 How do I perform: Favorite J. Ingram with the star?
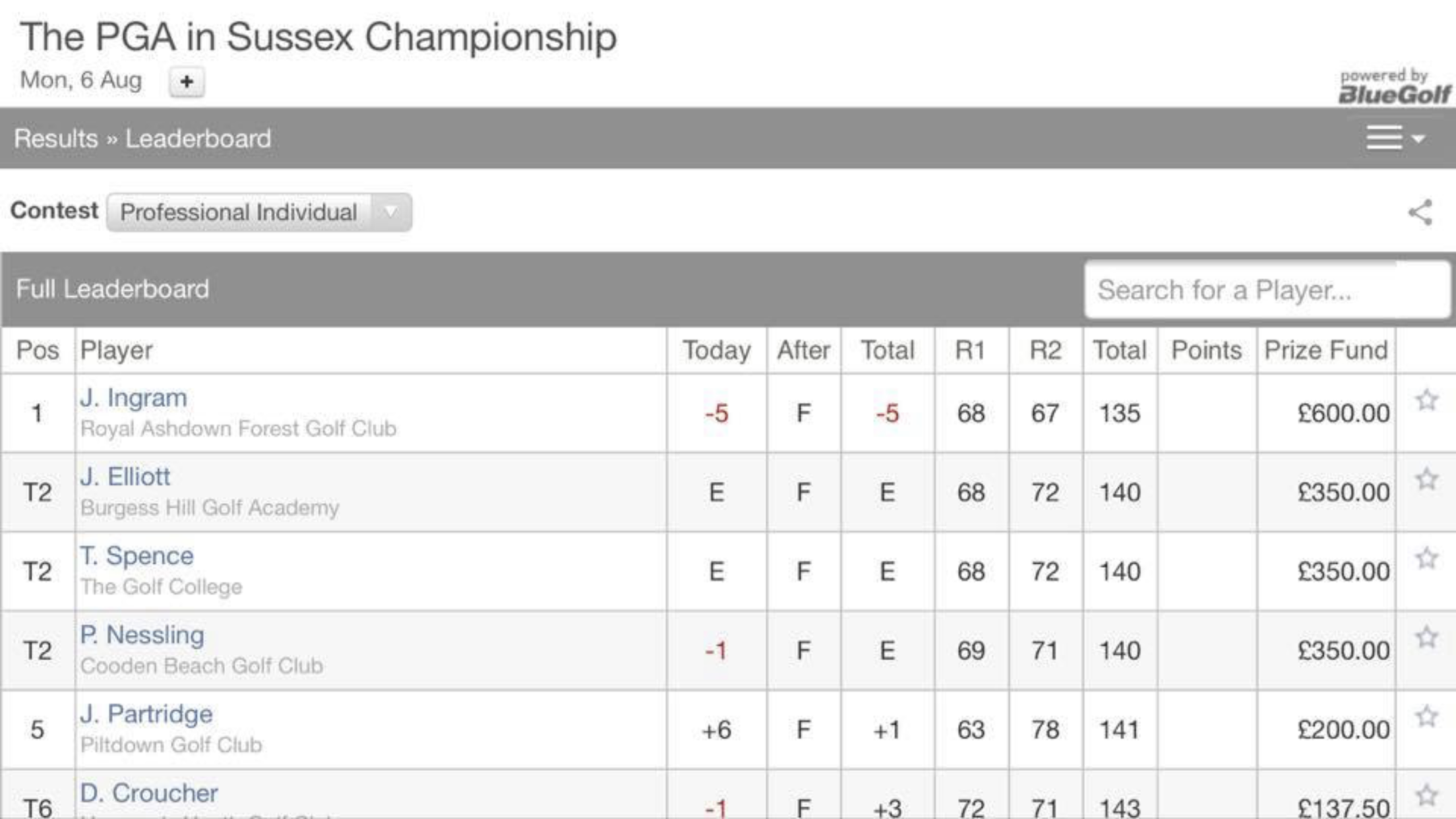tap(1426, 400)
